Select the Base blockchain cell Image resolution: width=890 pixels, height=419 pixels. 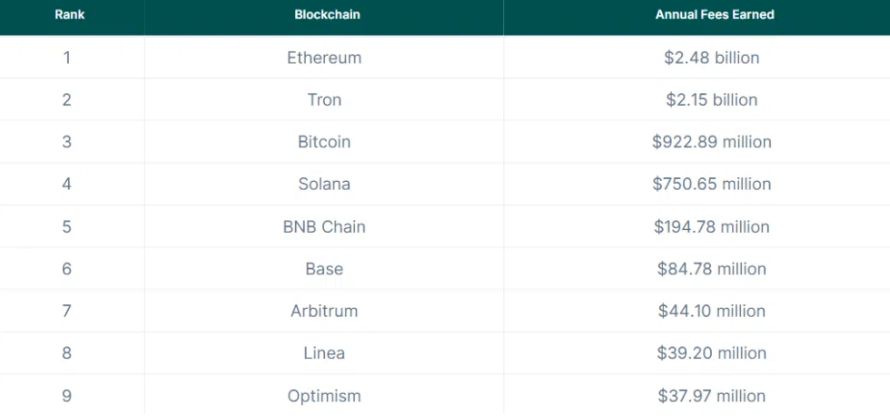pyautogui.click(x=324, y=269)
